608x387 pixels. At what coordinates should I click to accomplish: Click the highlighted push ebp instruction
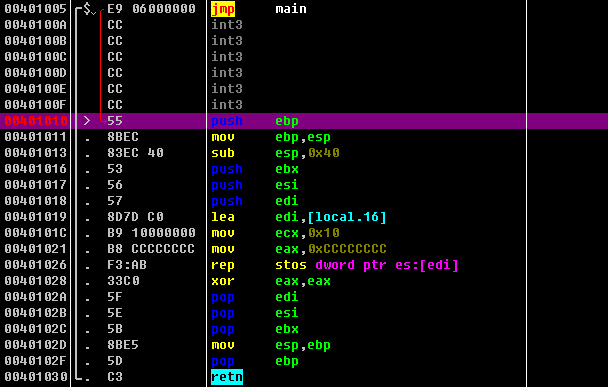pos(255,121)
